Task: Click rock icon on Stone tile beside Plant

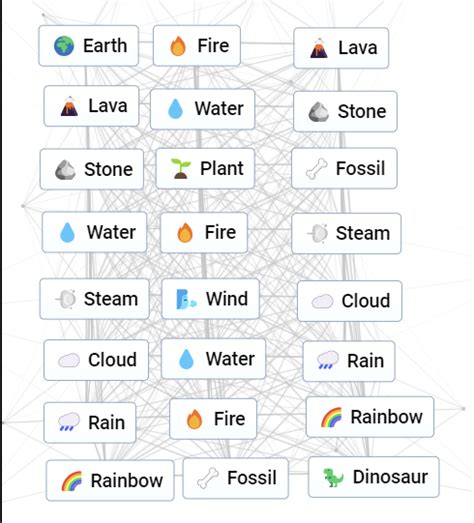Action: point(65,170)
